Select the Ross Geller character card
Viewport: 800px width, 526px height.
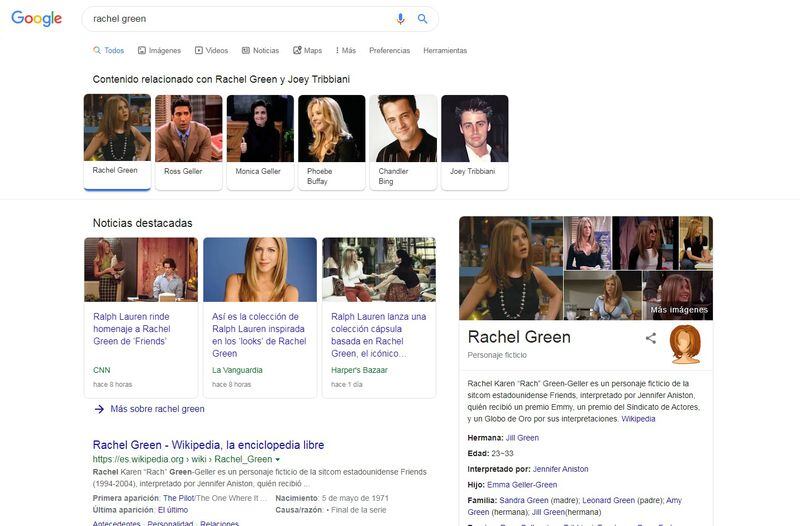[x=189, y=142]
